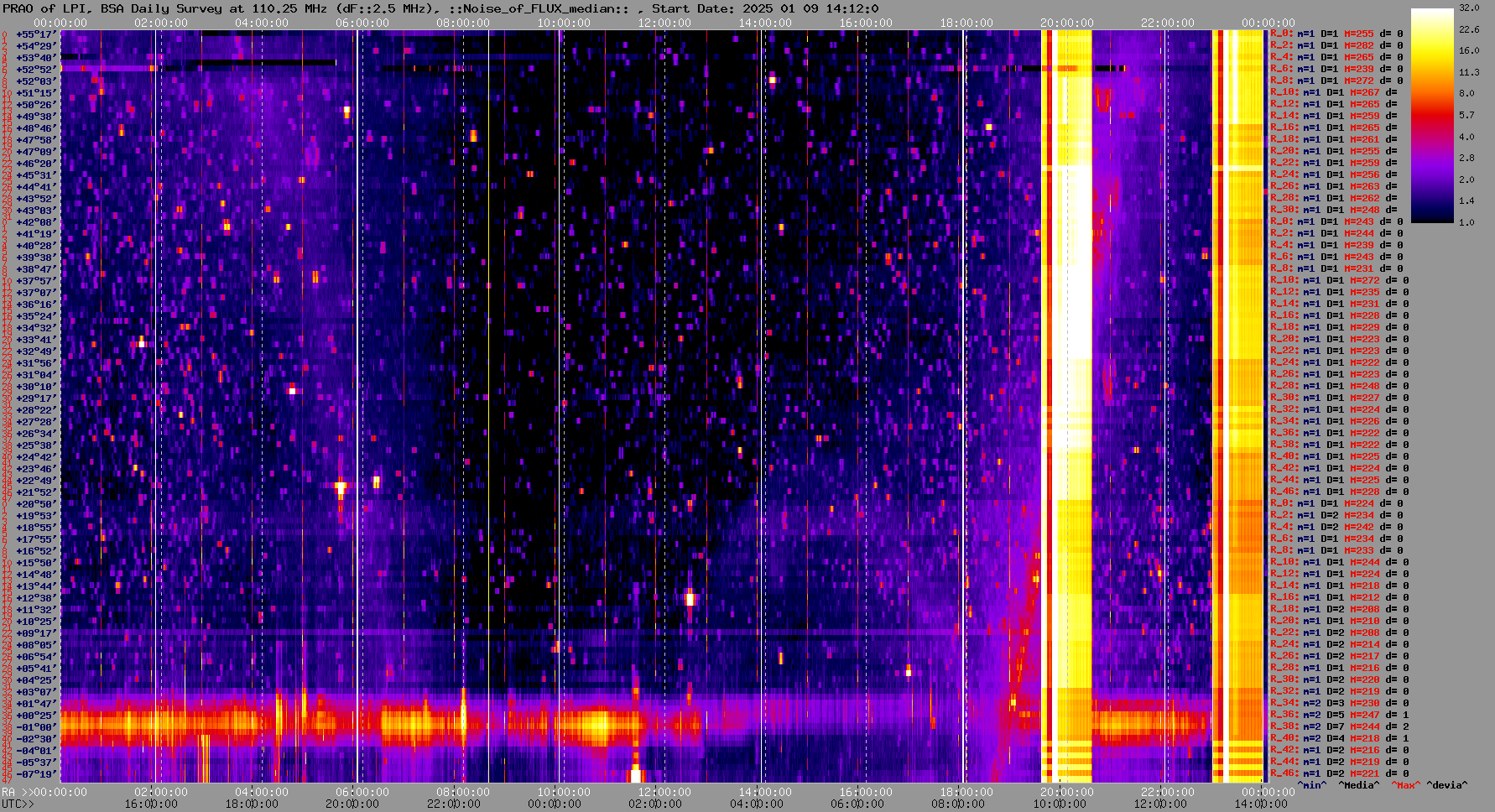Select the 4.0 color scale label

(1466, 137)
